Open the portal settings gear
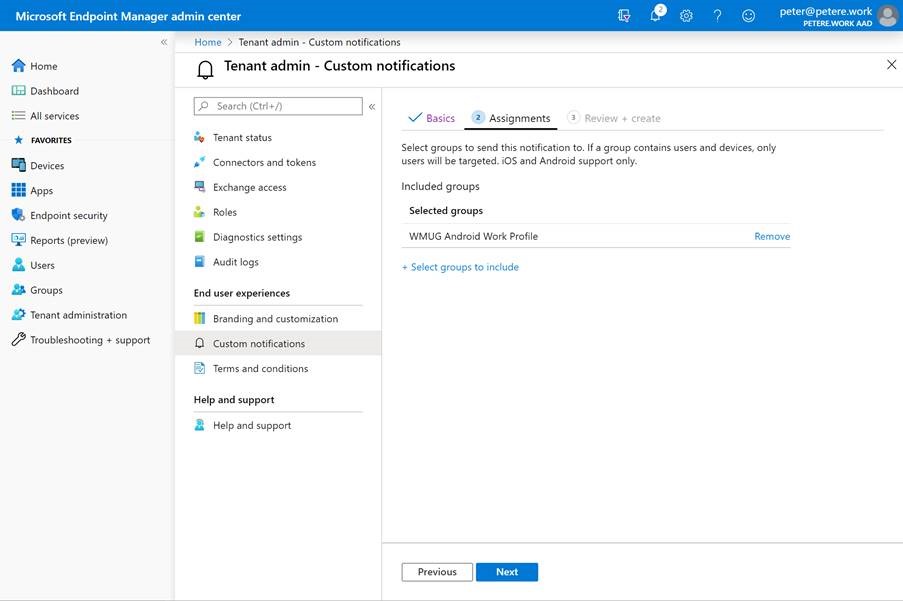This screenshot has width=903, height=601. (x=685, y=15)
